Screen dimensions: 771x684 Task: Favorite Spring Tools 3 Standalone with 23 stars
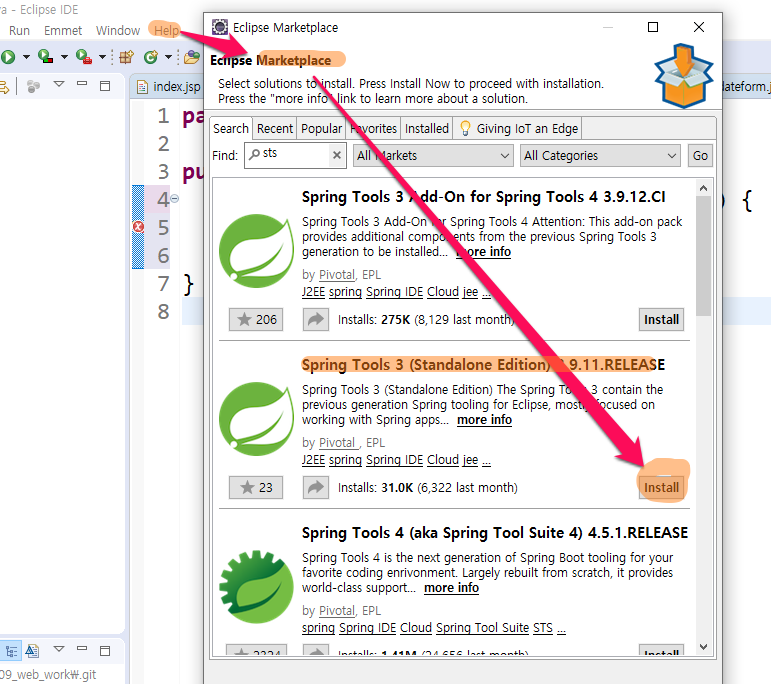tap(256, 488)
